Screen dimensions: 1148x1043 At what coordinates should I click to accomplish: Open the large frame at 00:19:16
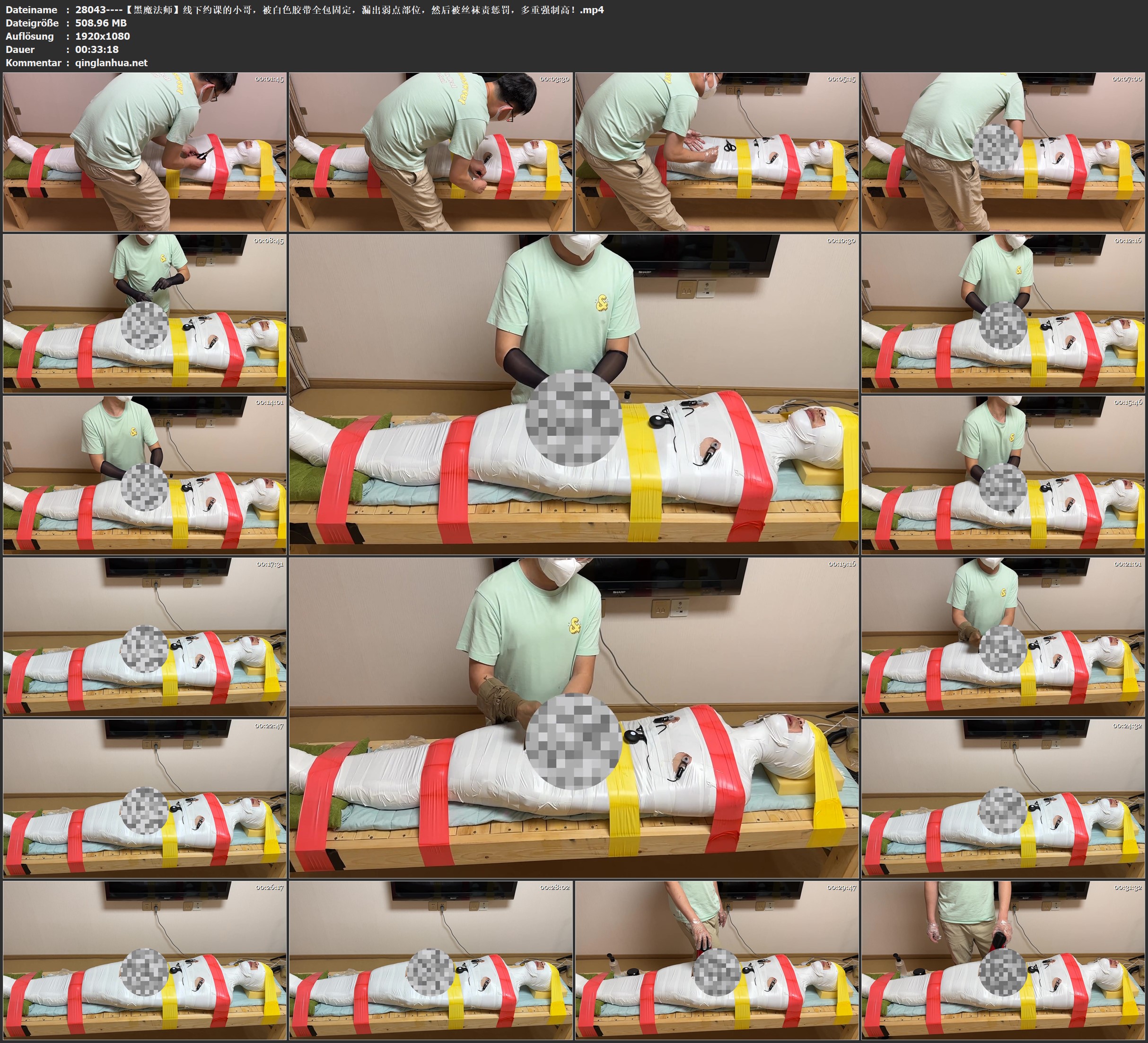click(x=573, y=717)
